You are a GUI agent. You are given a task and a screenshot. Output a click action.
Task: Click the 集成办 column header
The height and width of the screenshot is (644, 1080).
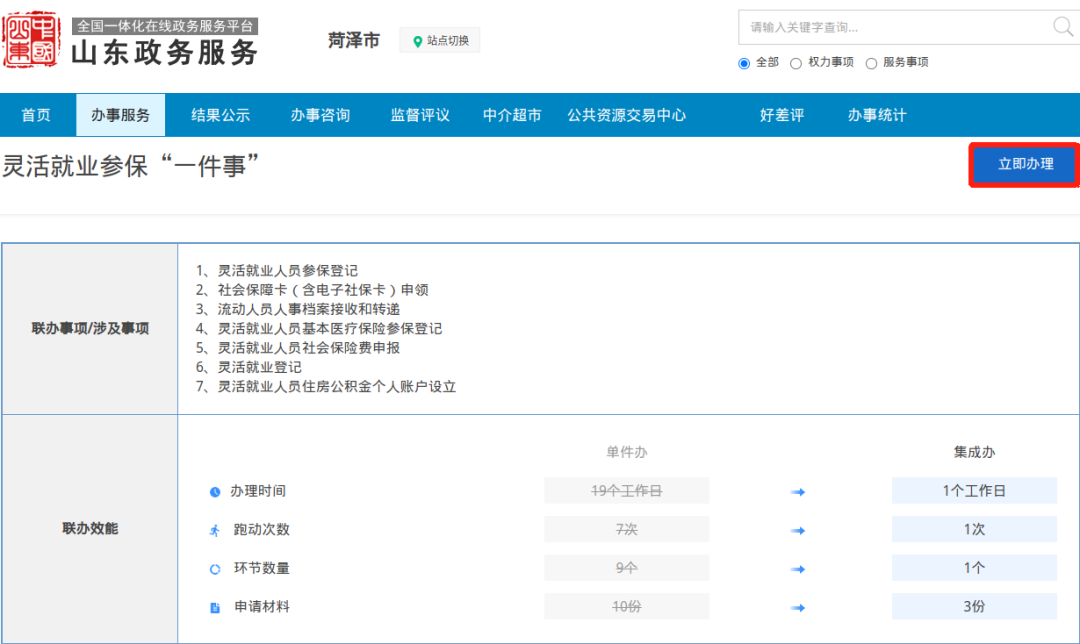(974, 452)
